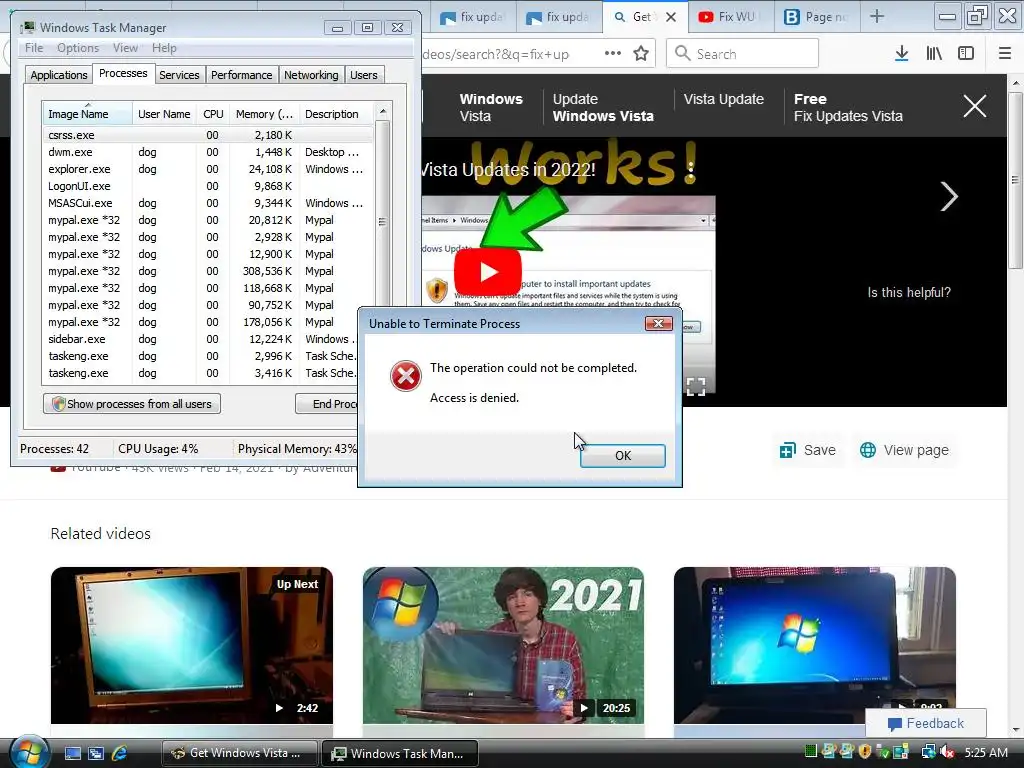This screenshot has height=768, width=1024.
Task: Click the fullscreen icon on the video preview
Action: (696, 387)
